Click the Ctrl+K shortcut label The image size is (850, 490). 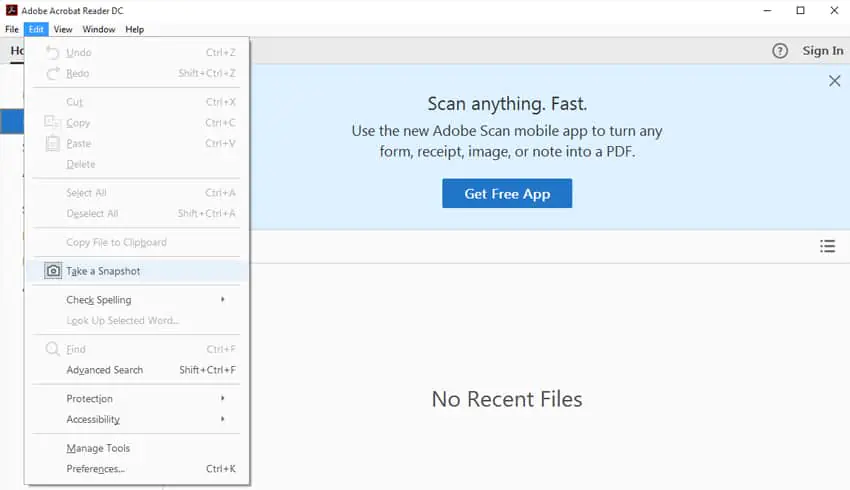(221, 469)
